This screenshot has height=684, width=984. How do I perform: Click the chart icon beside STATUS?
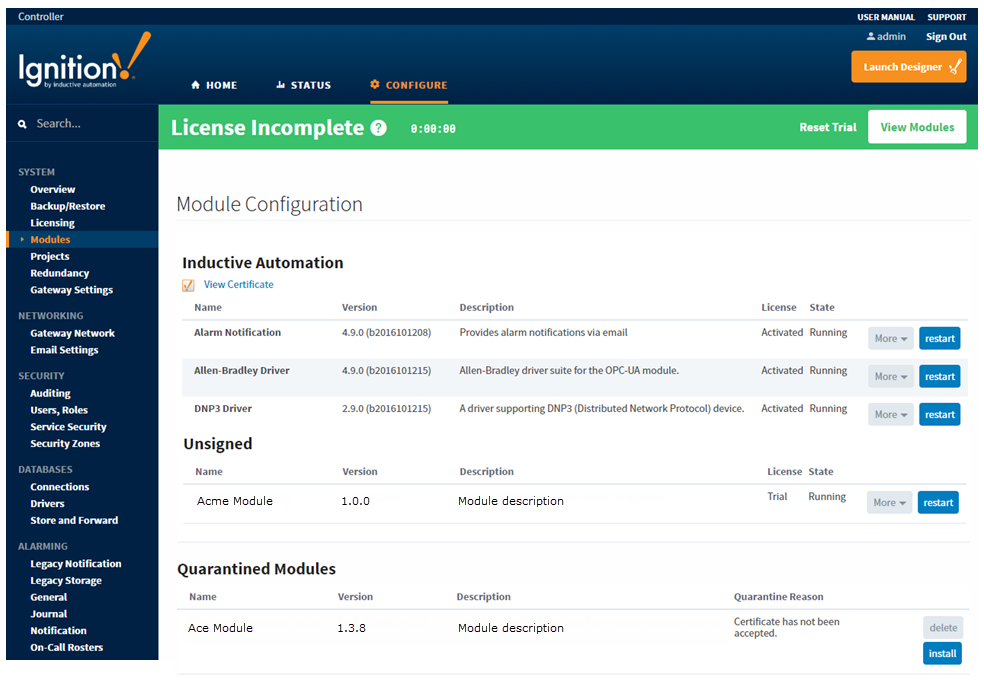280,85
